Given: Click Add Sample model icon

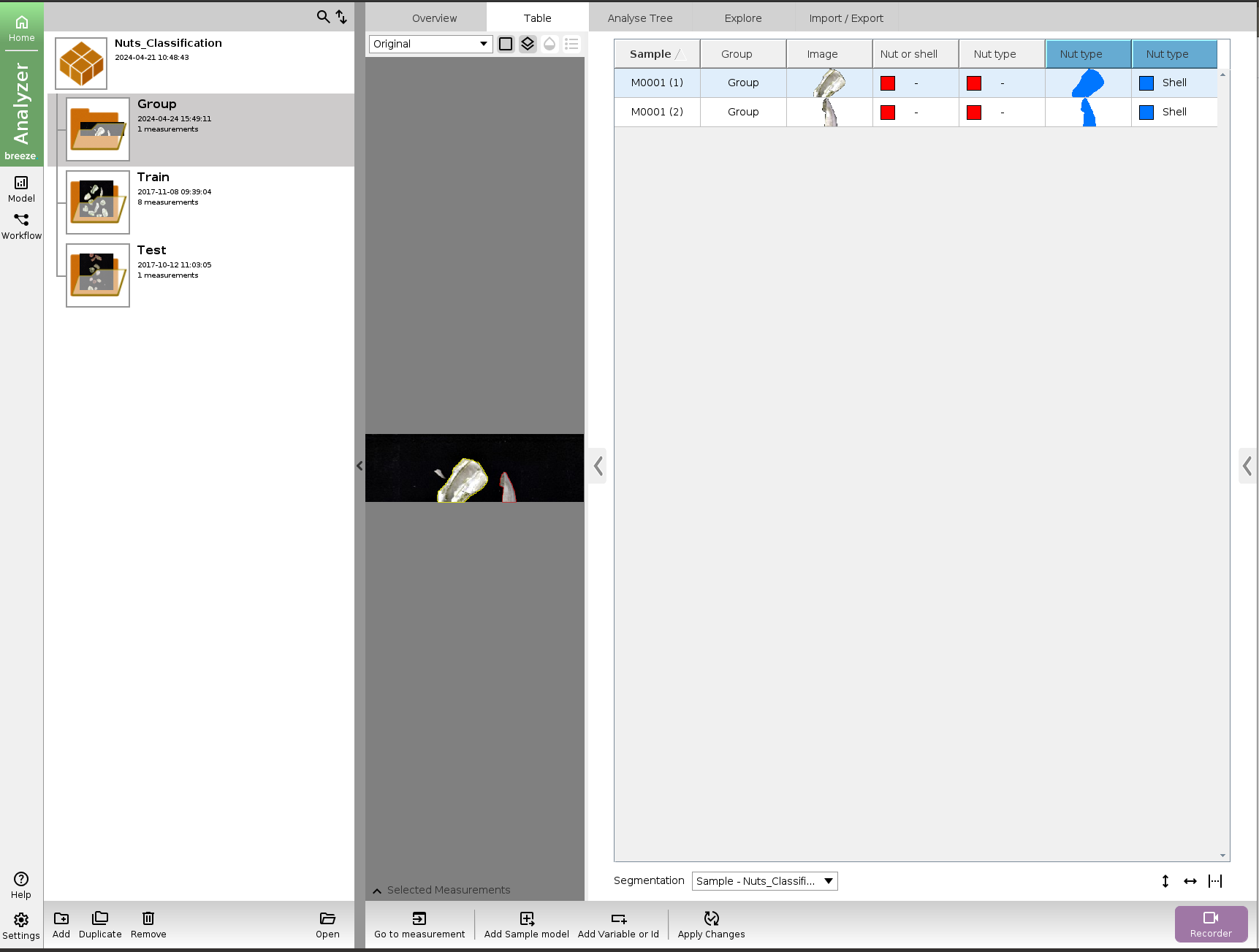Looking at the screenshot, I should point(526,918).
